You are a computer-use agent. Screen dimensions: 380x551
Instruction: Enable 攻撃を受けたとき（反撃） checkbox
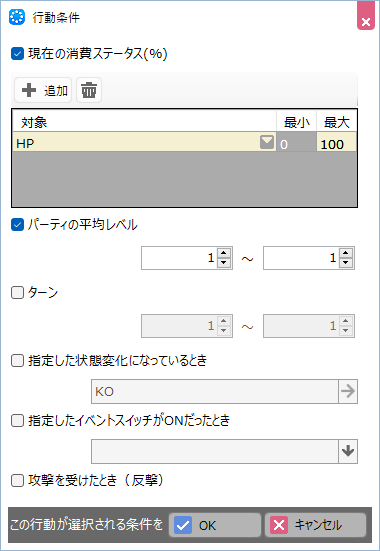[17, 481]
